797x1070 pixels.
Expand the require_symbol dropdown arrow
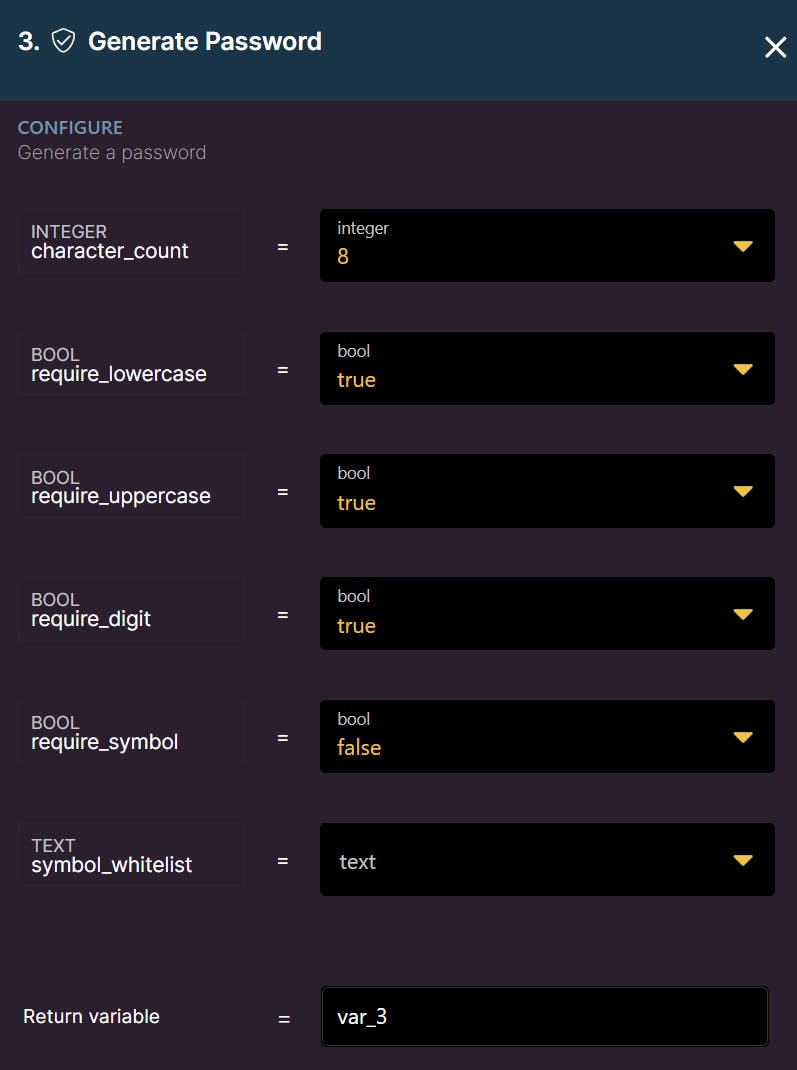tap(742, 737)
